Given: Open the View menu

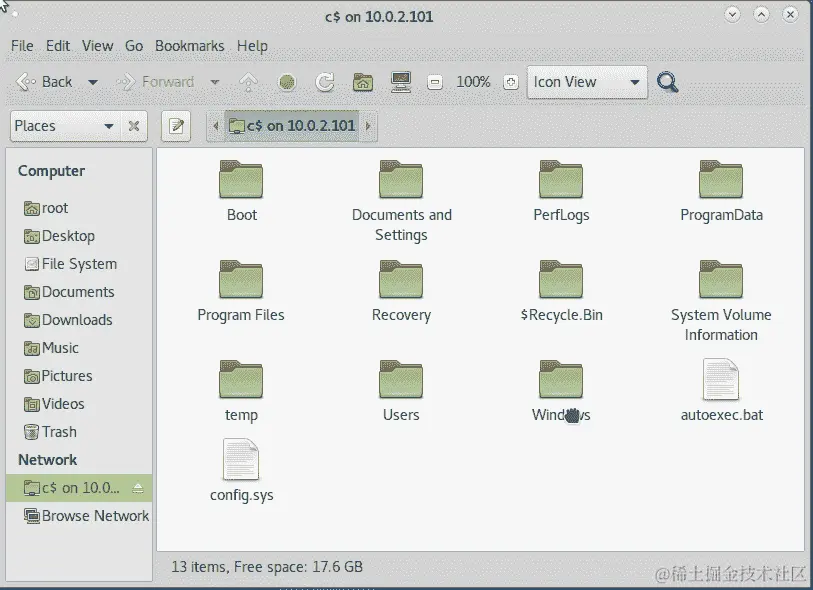Looking at the screenshot, I should click(97, 46).
